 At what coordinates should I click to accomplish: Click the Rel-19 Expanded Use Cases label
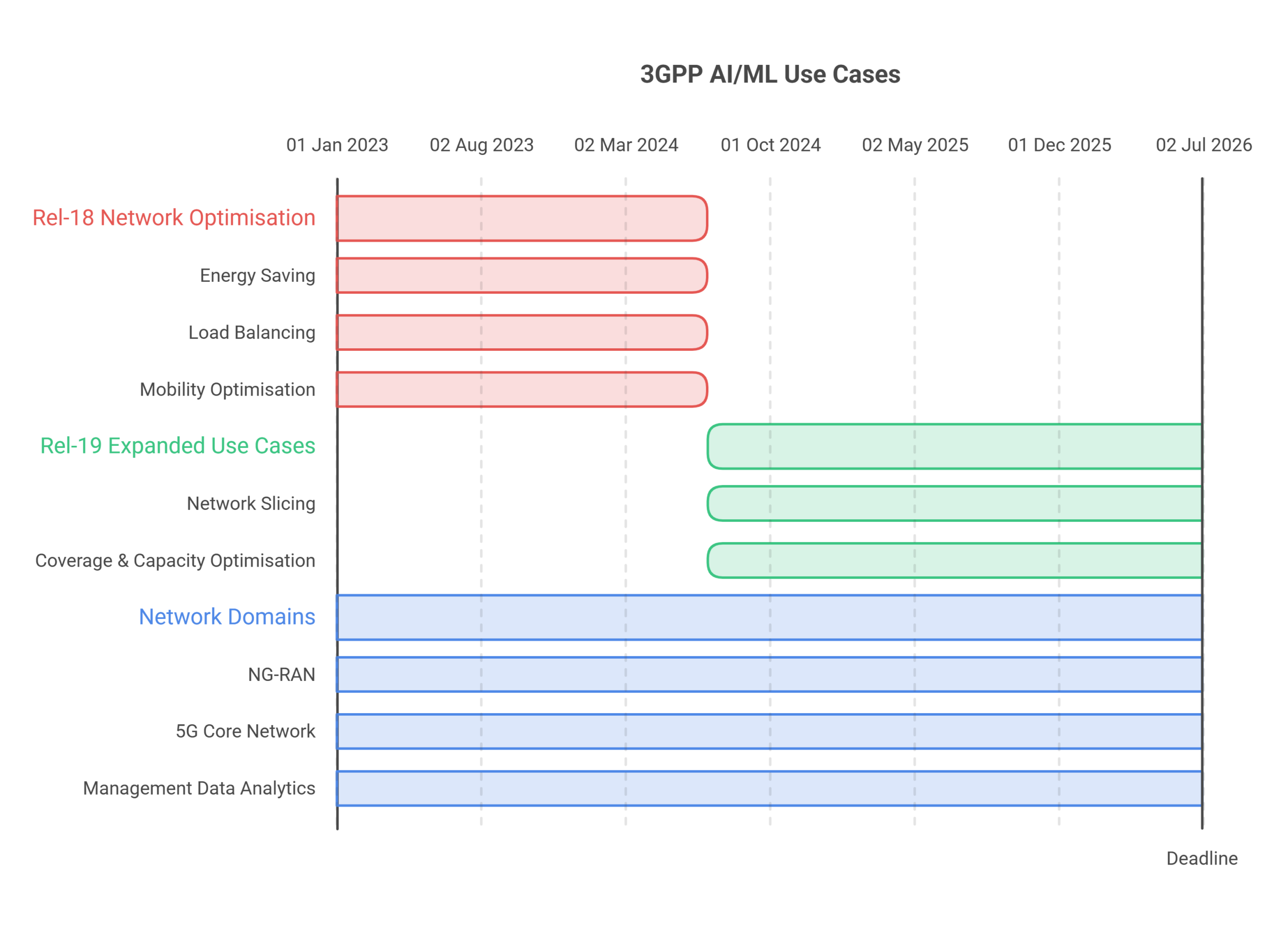pyautogui.click(x=178, y=446)
